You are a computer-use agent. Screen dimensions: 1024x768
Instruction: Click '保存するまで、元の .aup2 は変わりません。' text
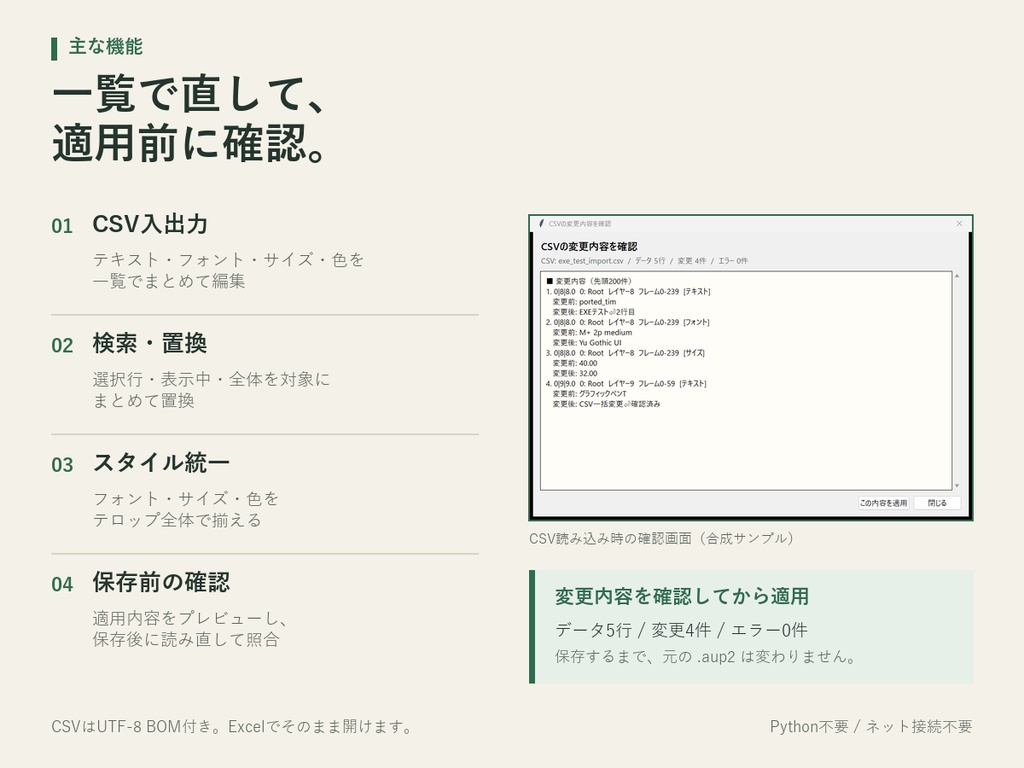click(705, 656)
